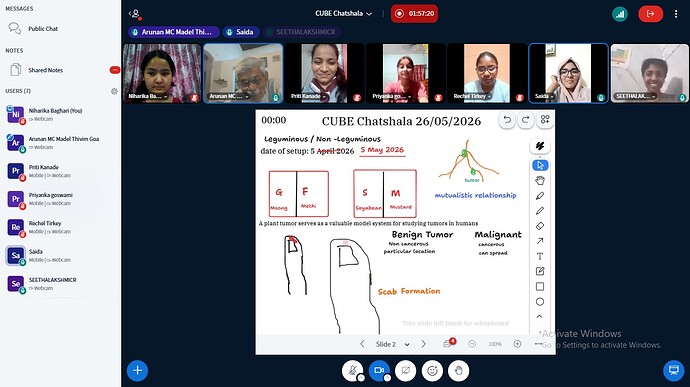690x387 pixels.
Task: Select the arrow shape tool
Action: coord(540,241)
